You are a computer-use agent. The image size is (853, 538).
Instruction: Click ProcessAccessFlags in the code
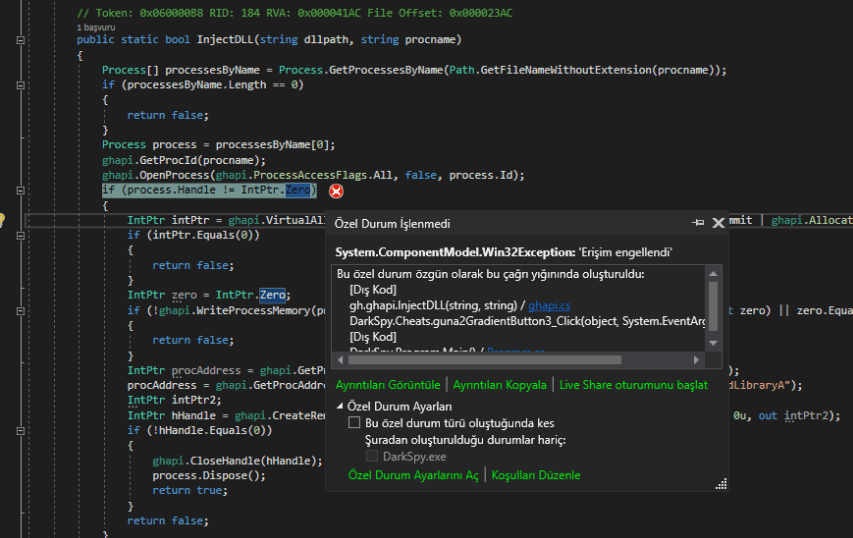click(310, 175)
